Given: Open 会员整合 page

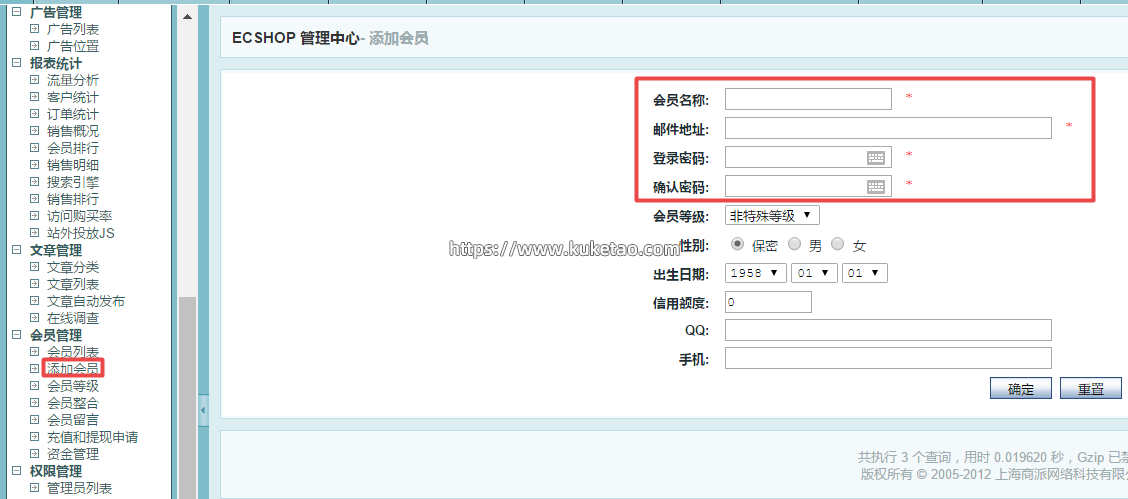Looking at the screenshot, I should [x=73, y=403].
